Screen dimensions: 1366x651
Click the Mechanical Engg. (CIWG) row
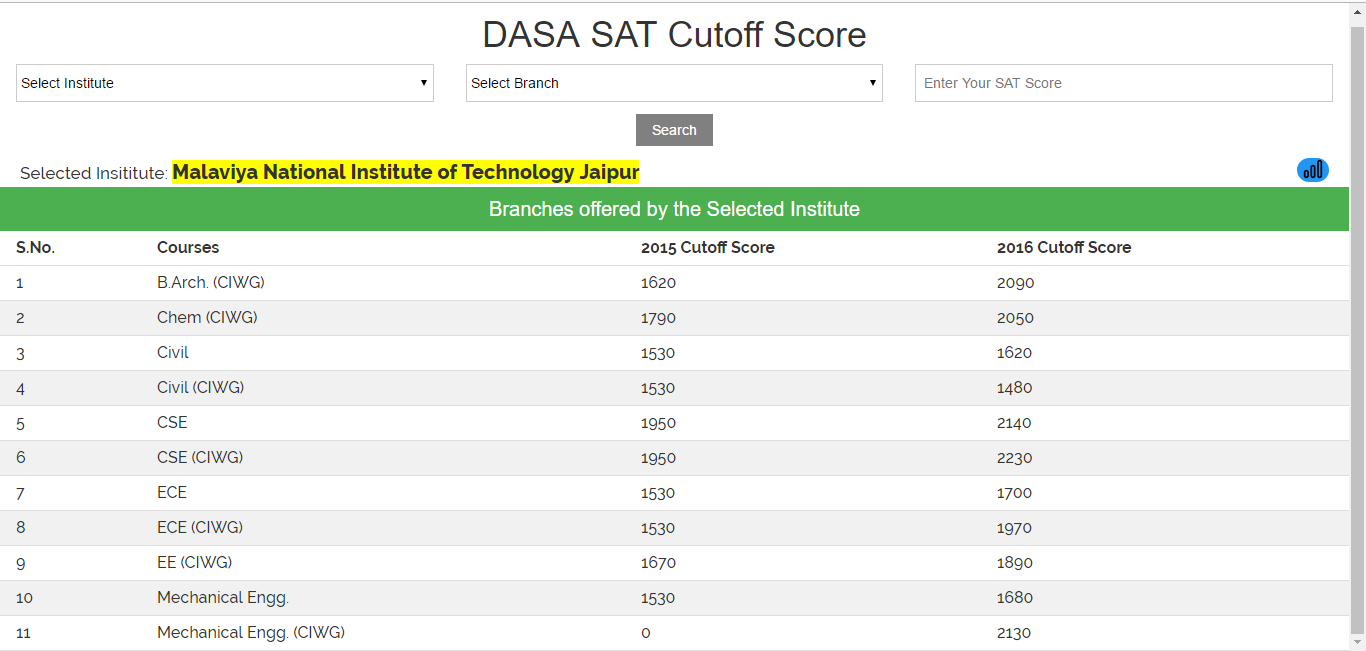[251, 633]
